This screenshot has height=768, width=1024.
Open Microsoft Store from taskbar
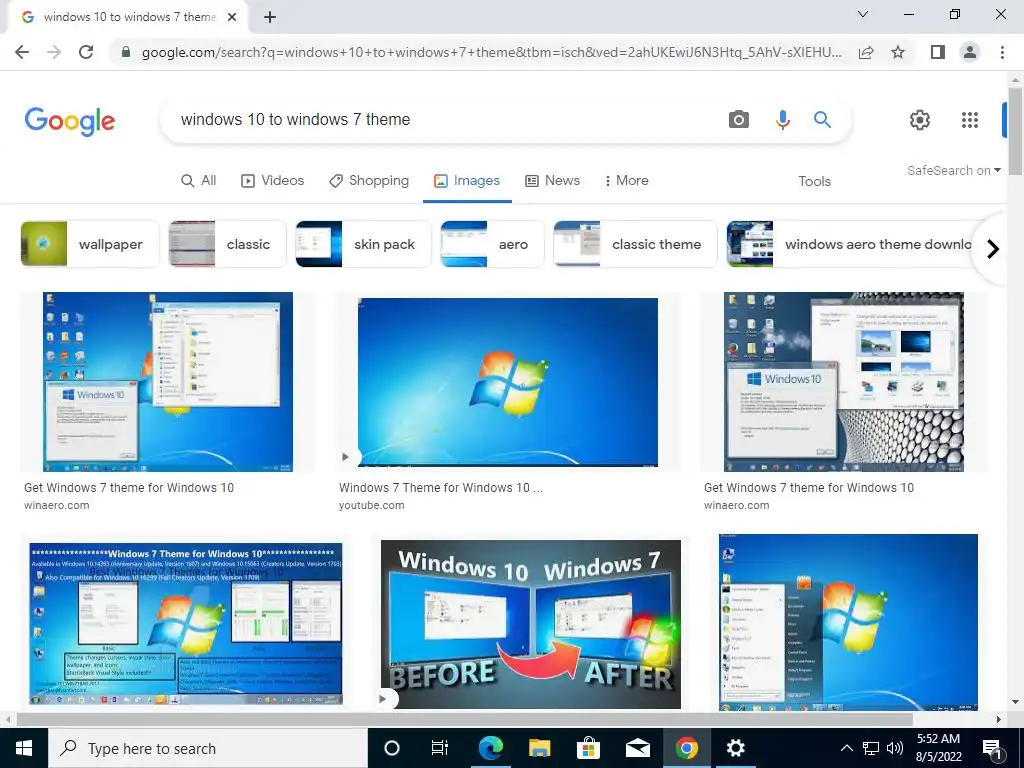pyautogui.click(x=588, y=748)
